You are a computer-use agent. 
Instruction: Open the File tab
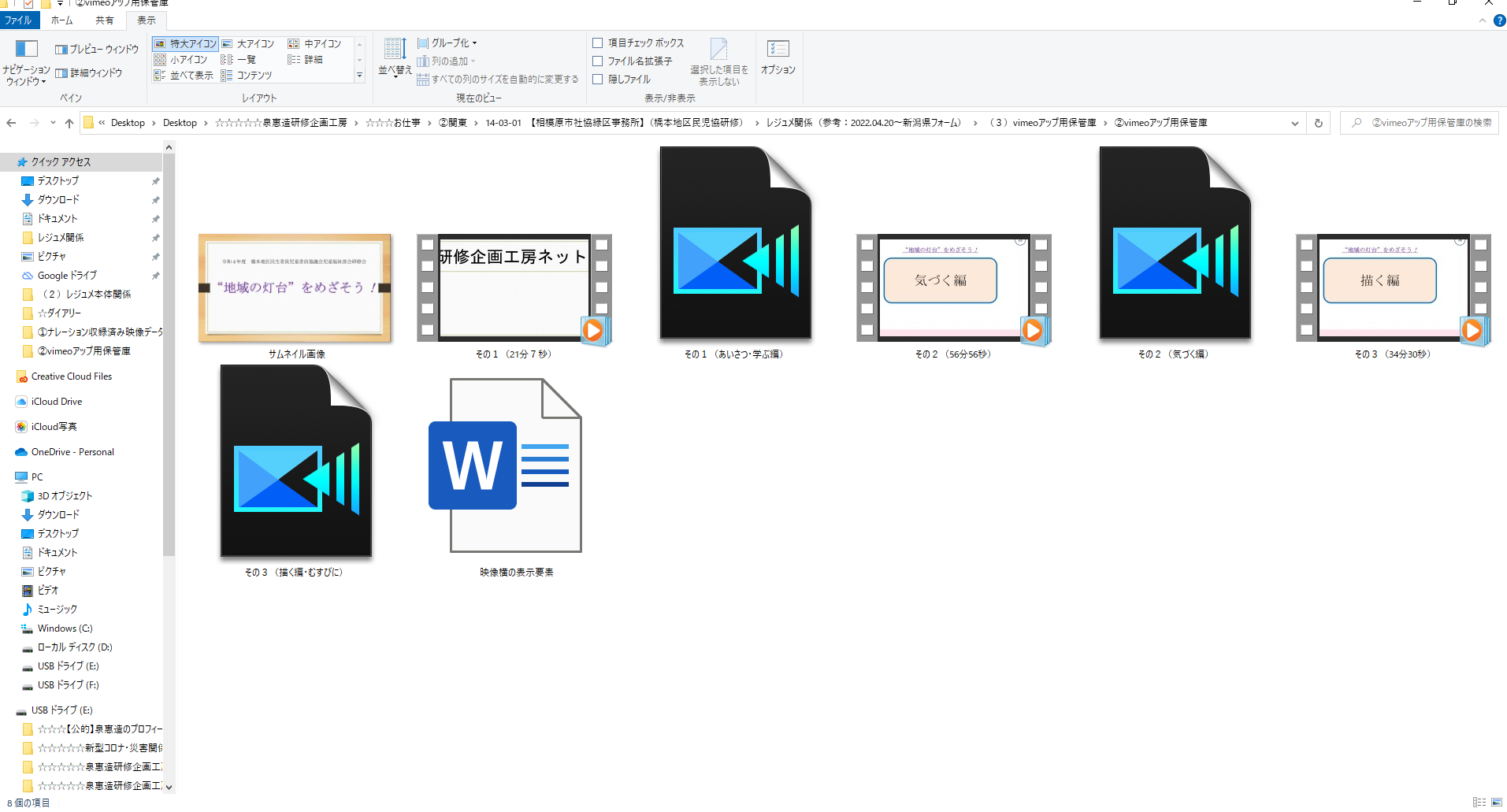click(x=17, y=20)
